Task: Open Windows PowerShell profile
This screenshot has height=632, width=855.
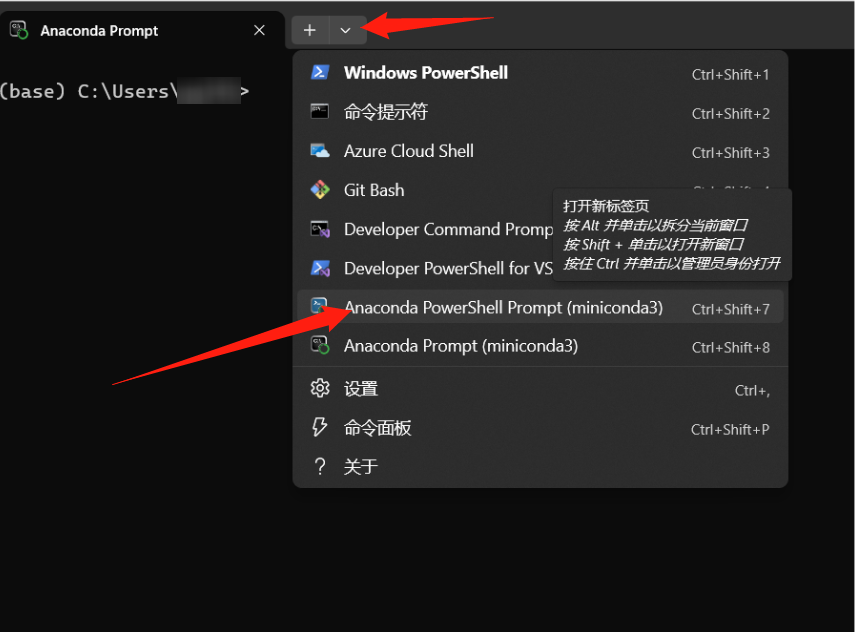Action: [x=540, y=73]
